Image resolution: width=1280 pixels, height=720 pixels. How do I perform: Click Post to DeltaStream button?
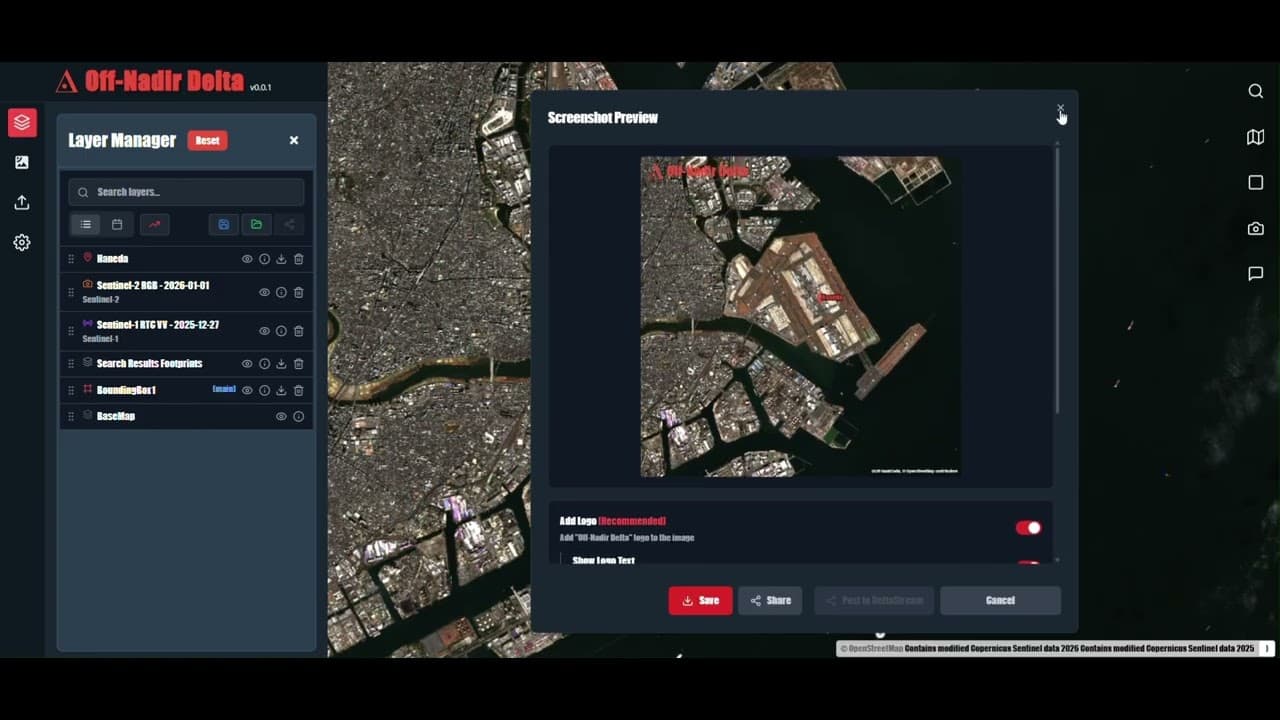[874, 600]
